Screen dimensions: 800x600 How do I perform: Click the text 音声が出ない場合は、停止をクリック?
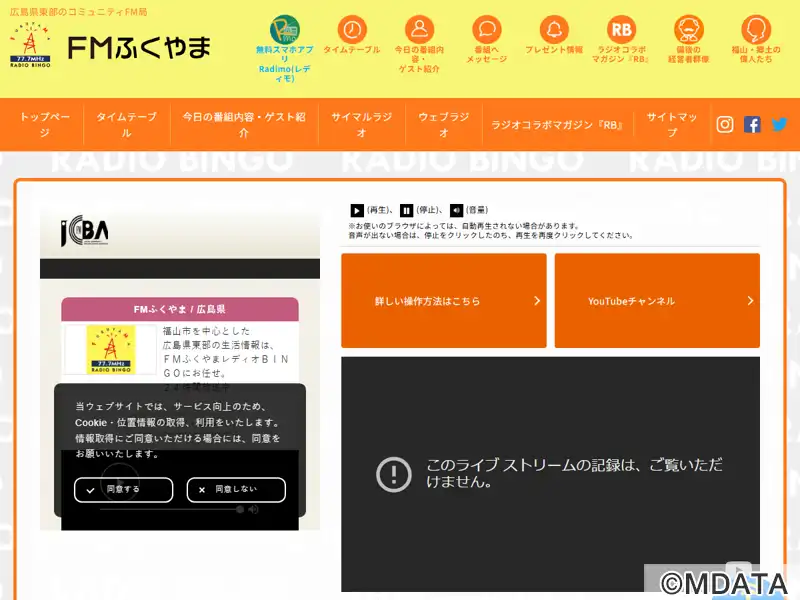click(491, 235)
